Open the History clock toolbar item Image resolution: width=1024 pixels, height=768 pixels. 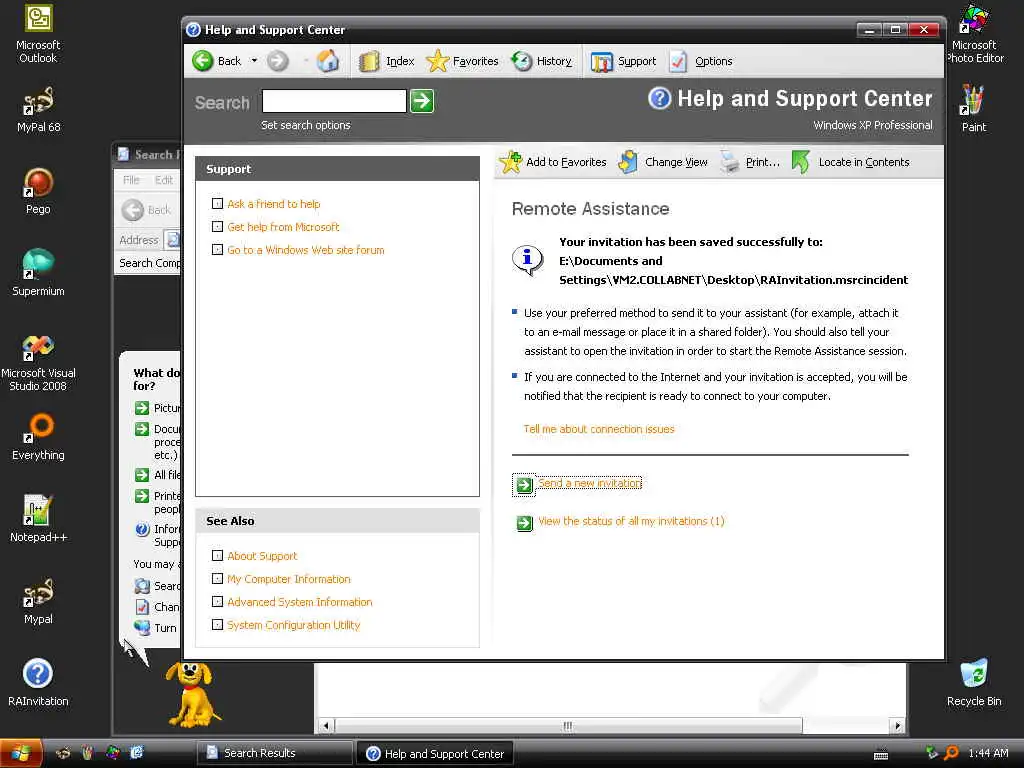click(541, 61)
